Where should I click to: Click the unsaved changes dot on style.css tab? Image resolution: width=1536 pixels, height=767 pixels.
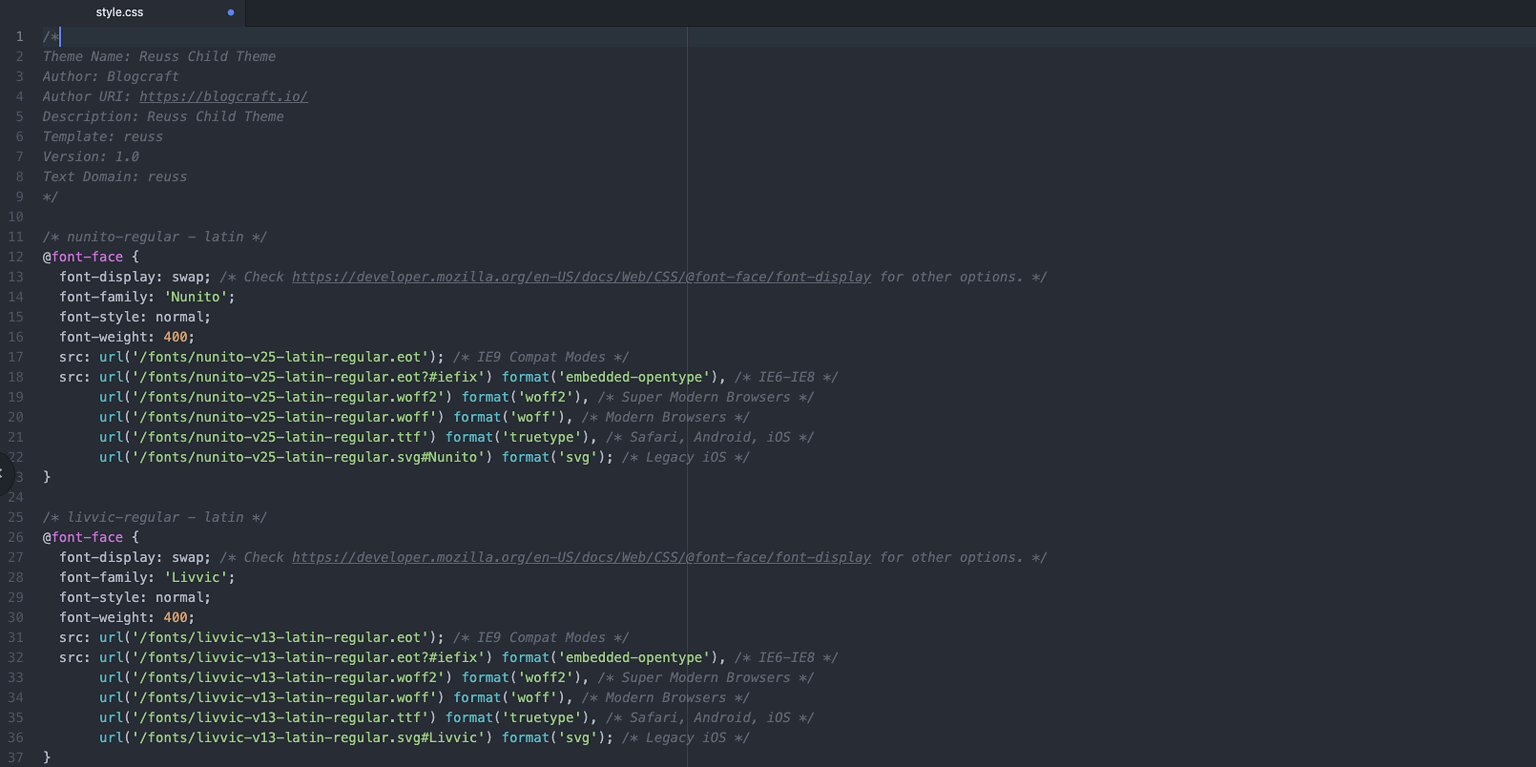pos(229,13)
